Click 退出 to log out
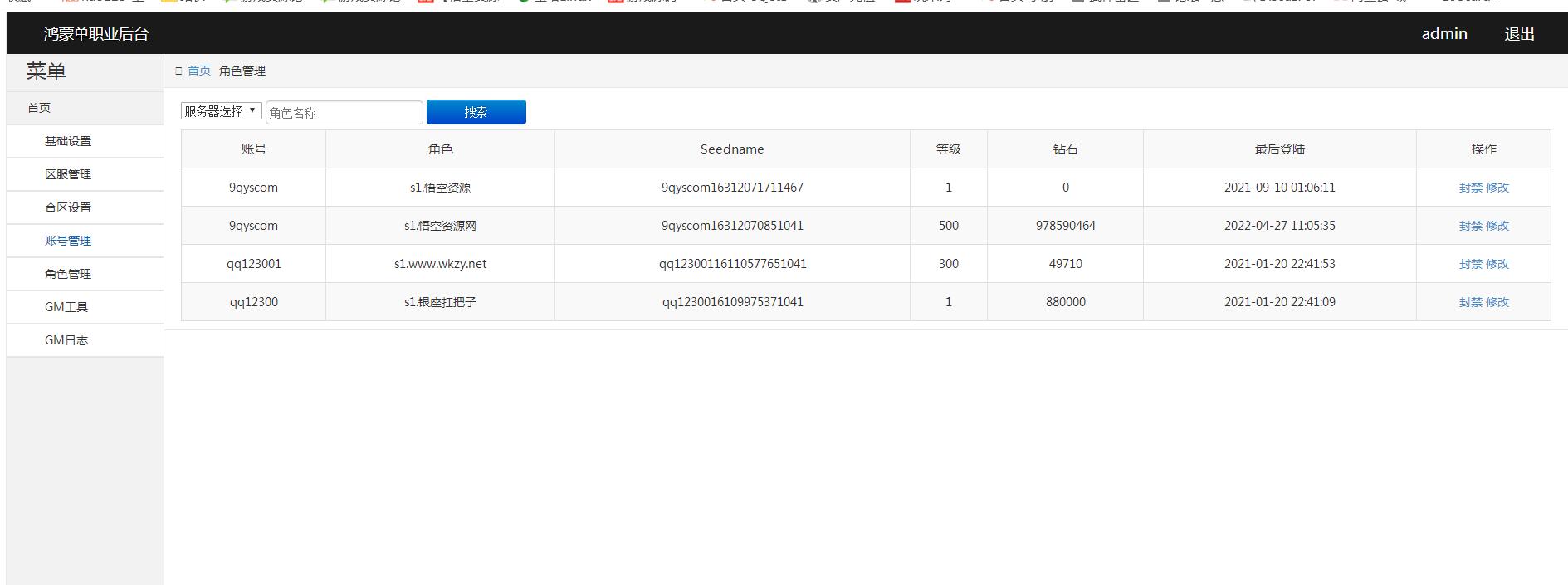Screen dimensions: 1568x585 1519,34
